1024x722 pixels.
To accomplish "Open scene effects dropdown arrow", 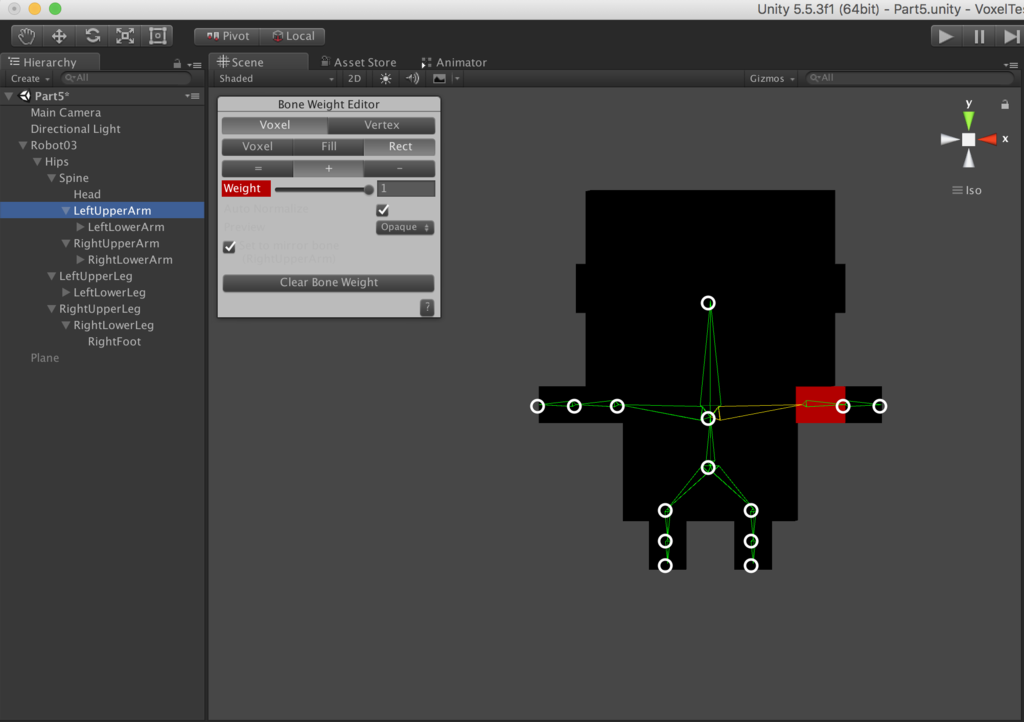I will pos(457,78).
